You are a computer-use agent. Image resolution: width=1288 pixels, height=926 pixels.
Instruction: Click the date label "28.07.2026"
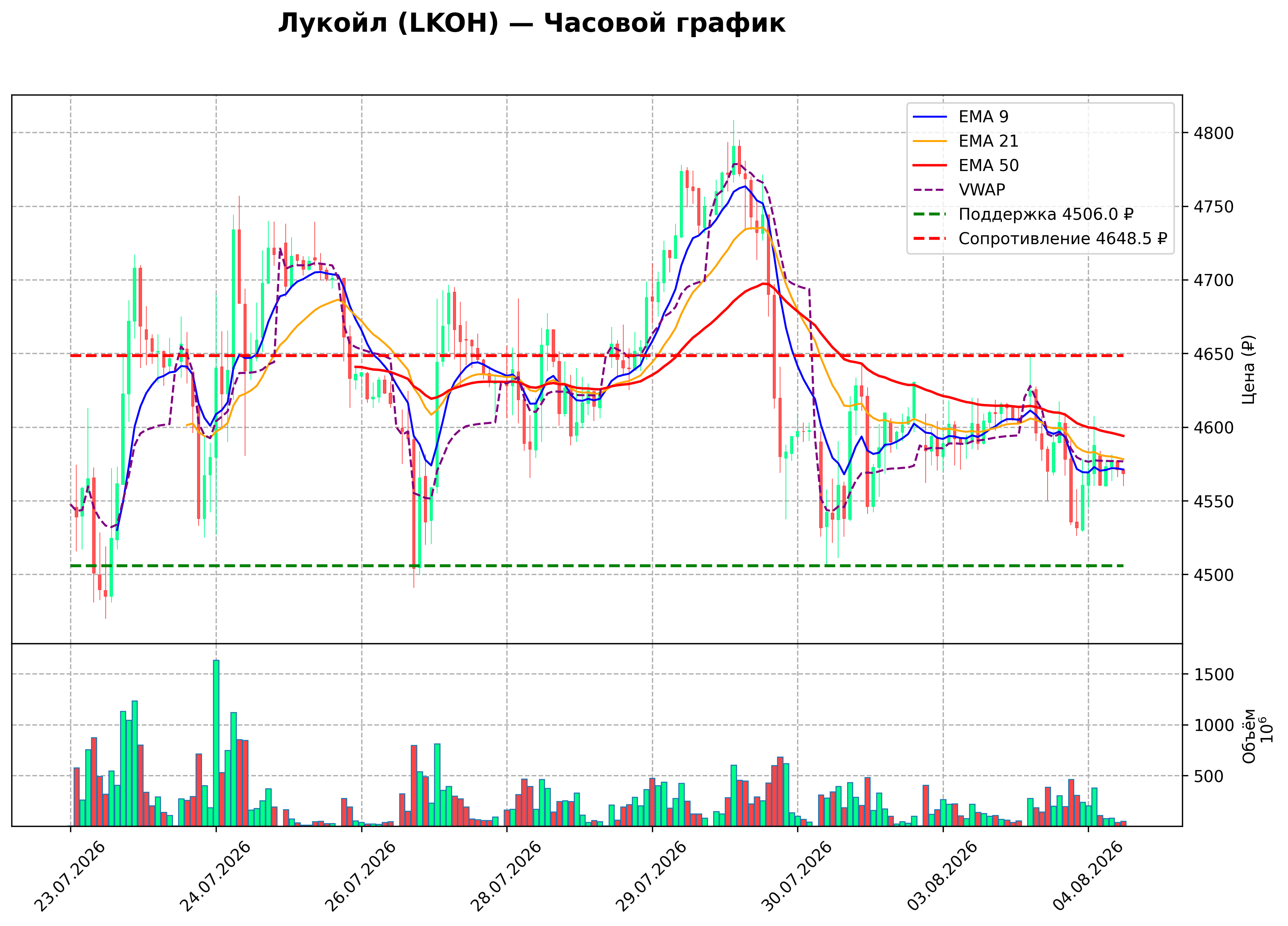tap(506, 876)
